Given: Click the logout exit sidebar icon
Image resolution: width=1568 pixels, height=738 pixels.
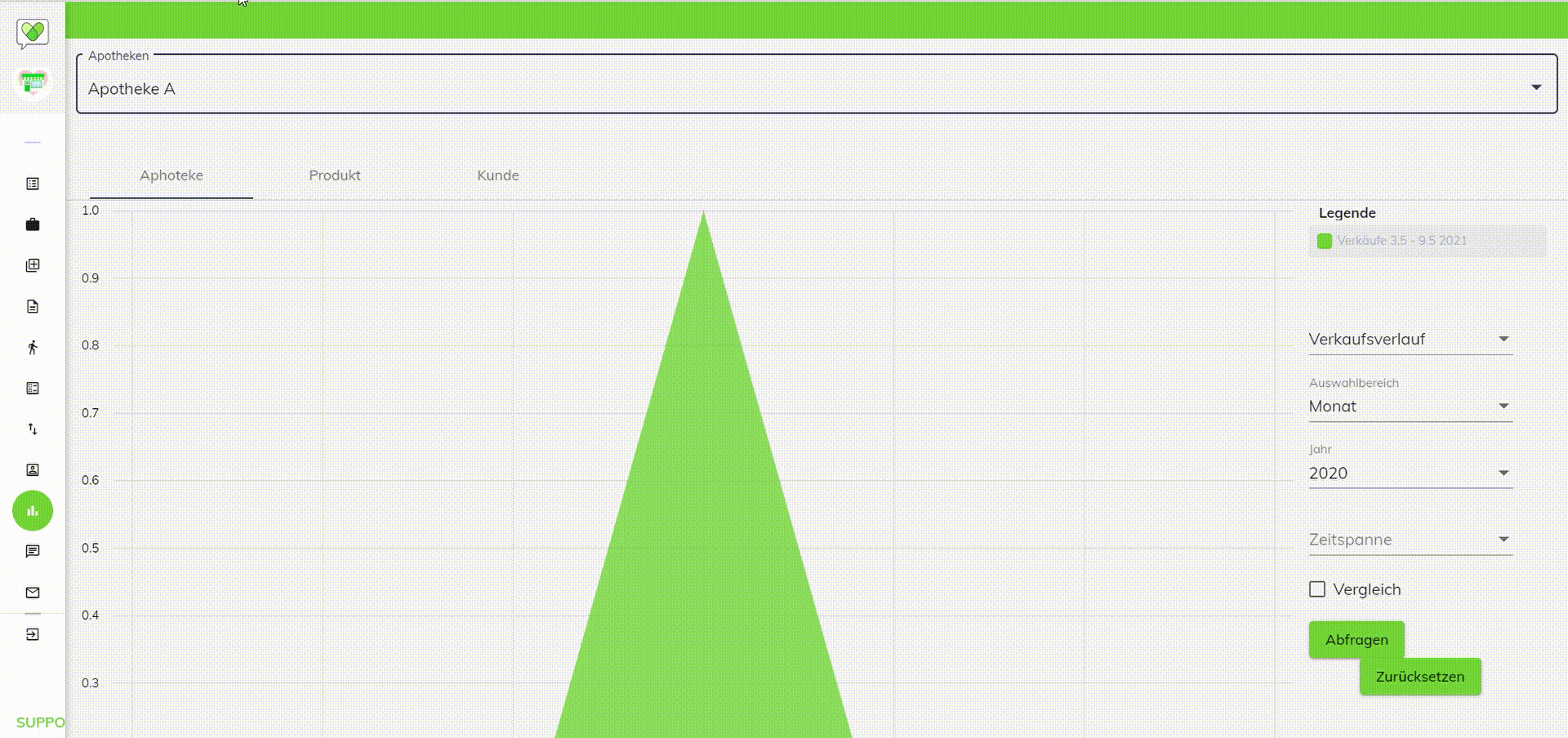Looking at the screenshot, I should (33, 634).
